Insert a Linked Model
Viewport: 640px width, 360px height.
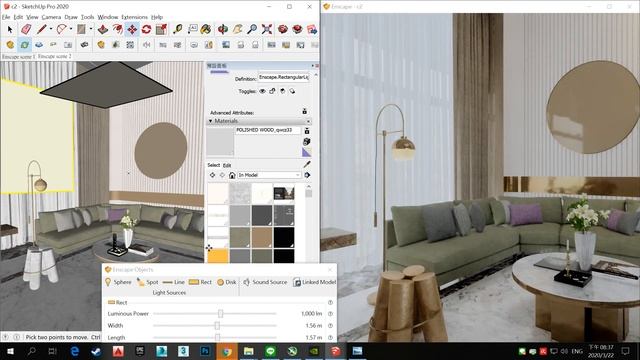tap(315, 282)
